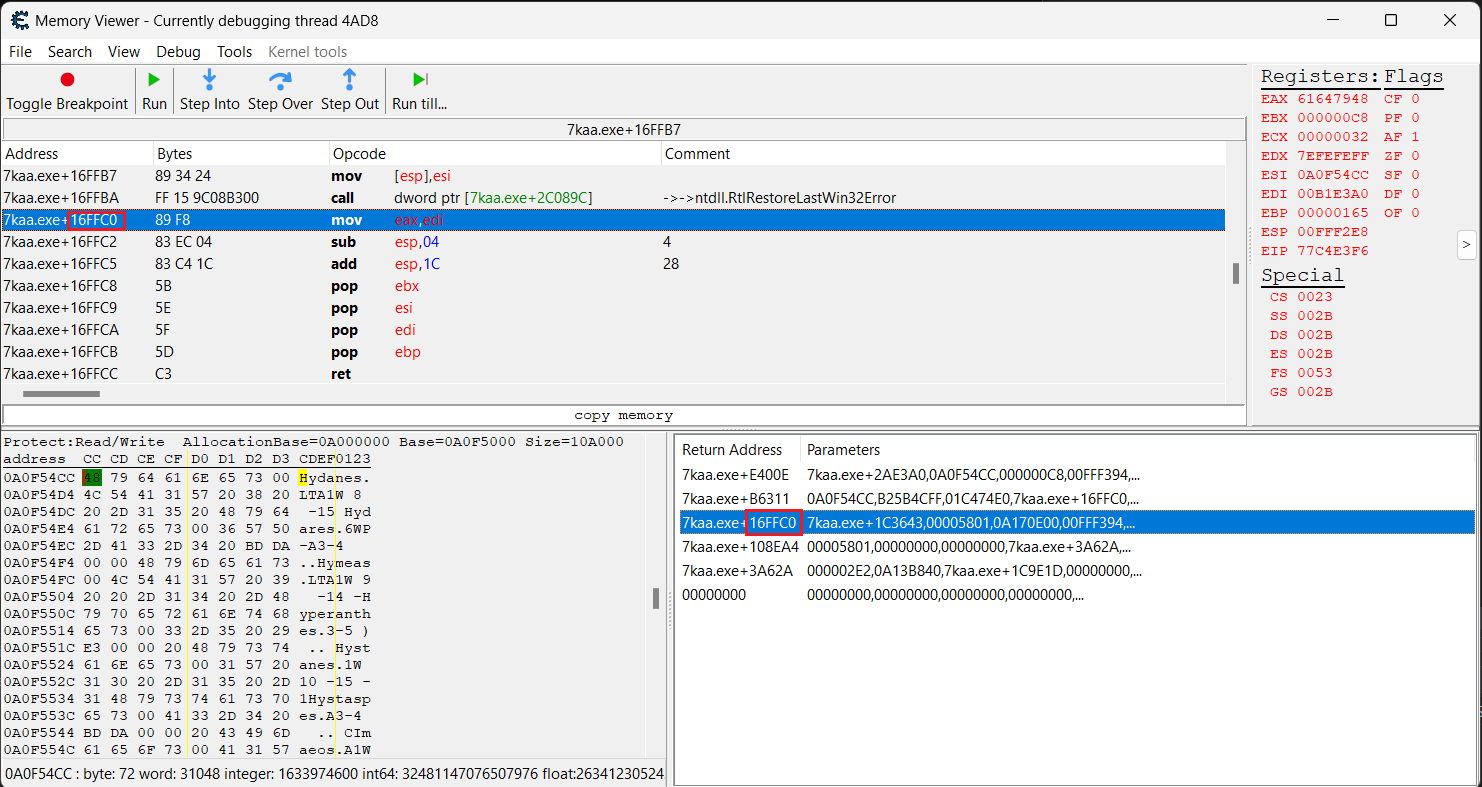
Task: Click the Step Out up-arrow icon
Action: (350, 80)
